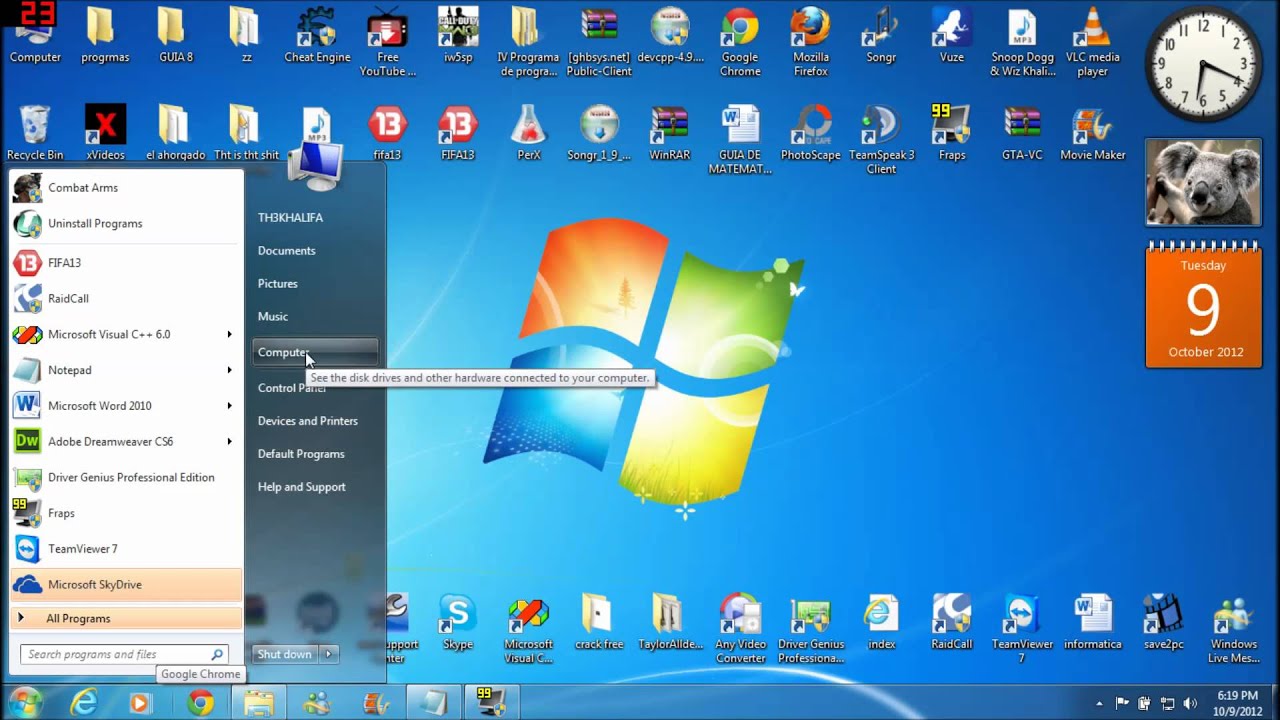The width and height of the screenshot is (1280, 720).
Task: Click the koala slideshow gadget
Action: tap(1203, 182)
